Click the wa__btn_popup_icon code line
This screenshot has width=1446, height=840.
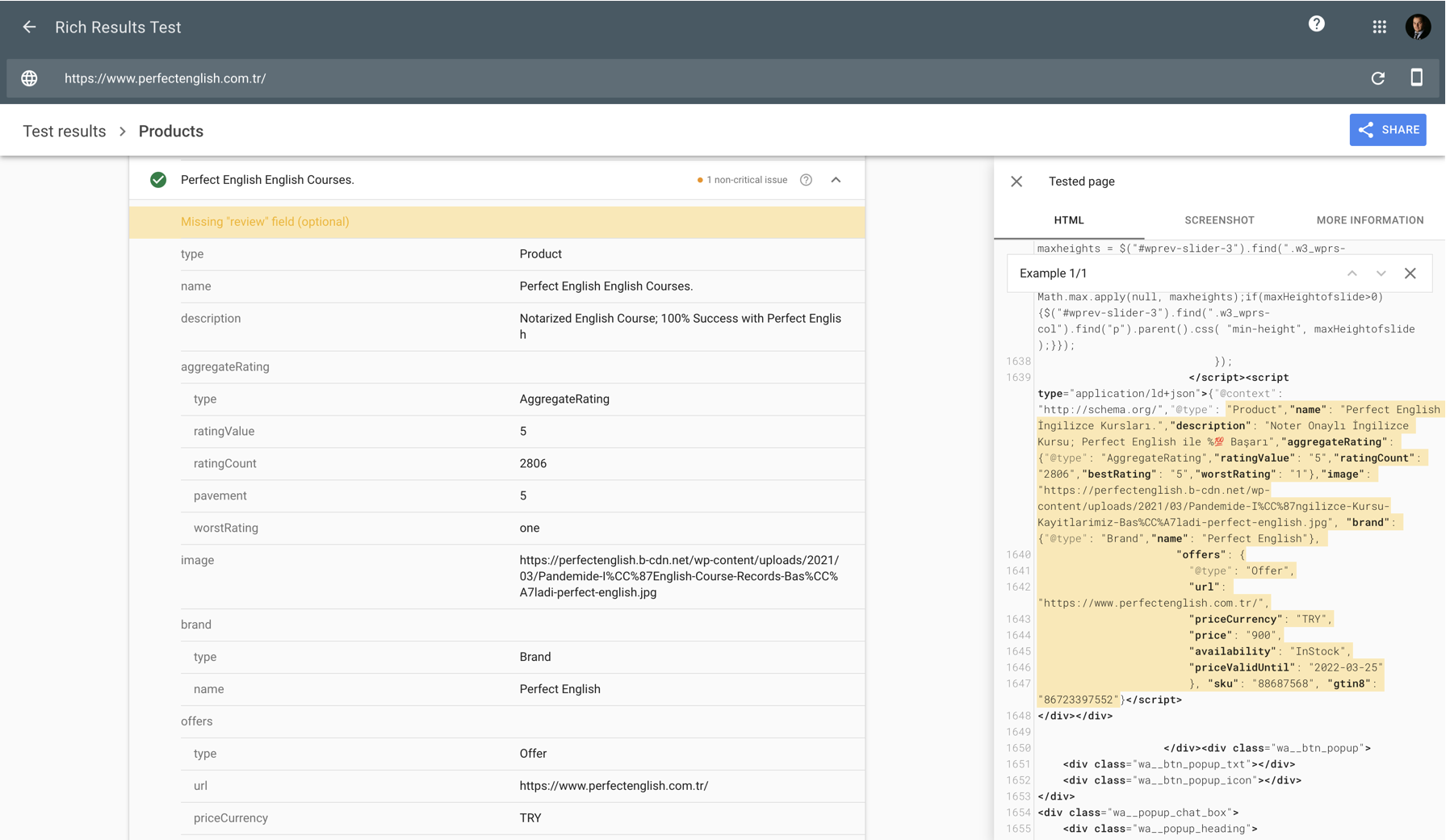(x=1182, y=780)
